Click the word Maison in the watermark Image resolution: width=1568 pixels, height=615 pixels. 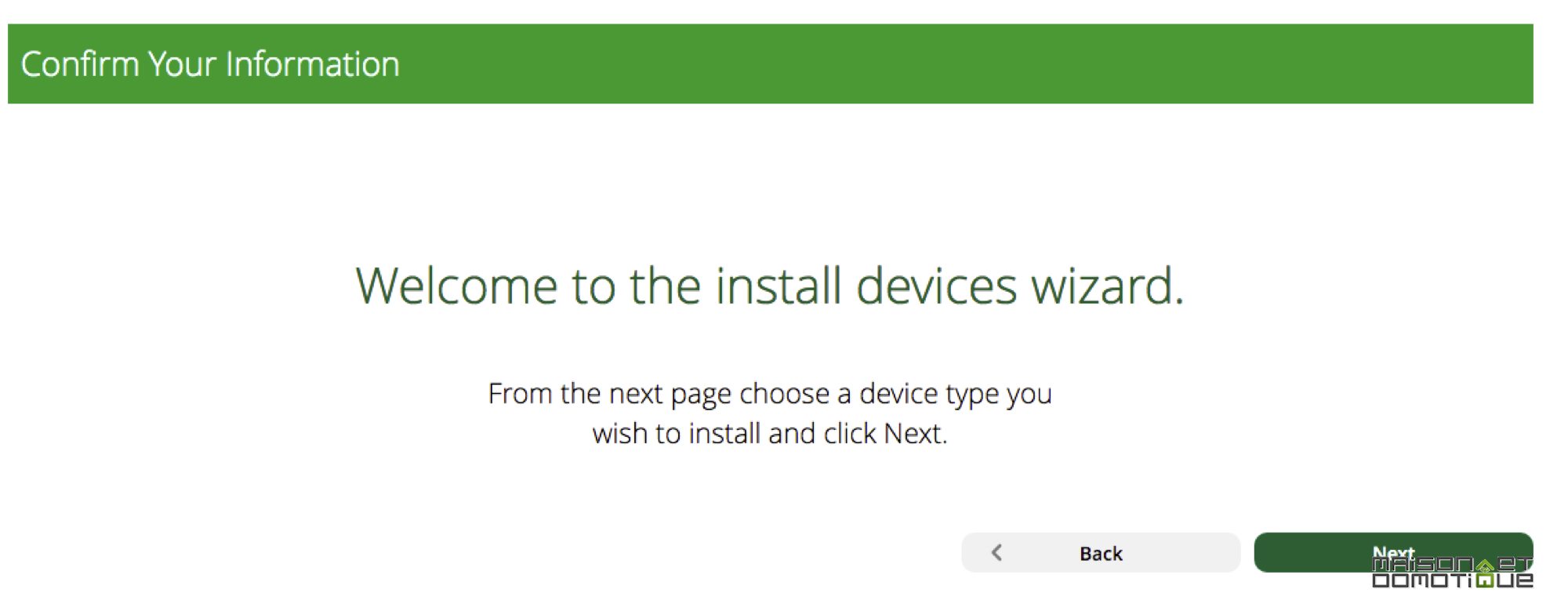(1422, 564)
